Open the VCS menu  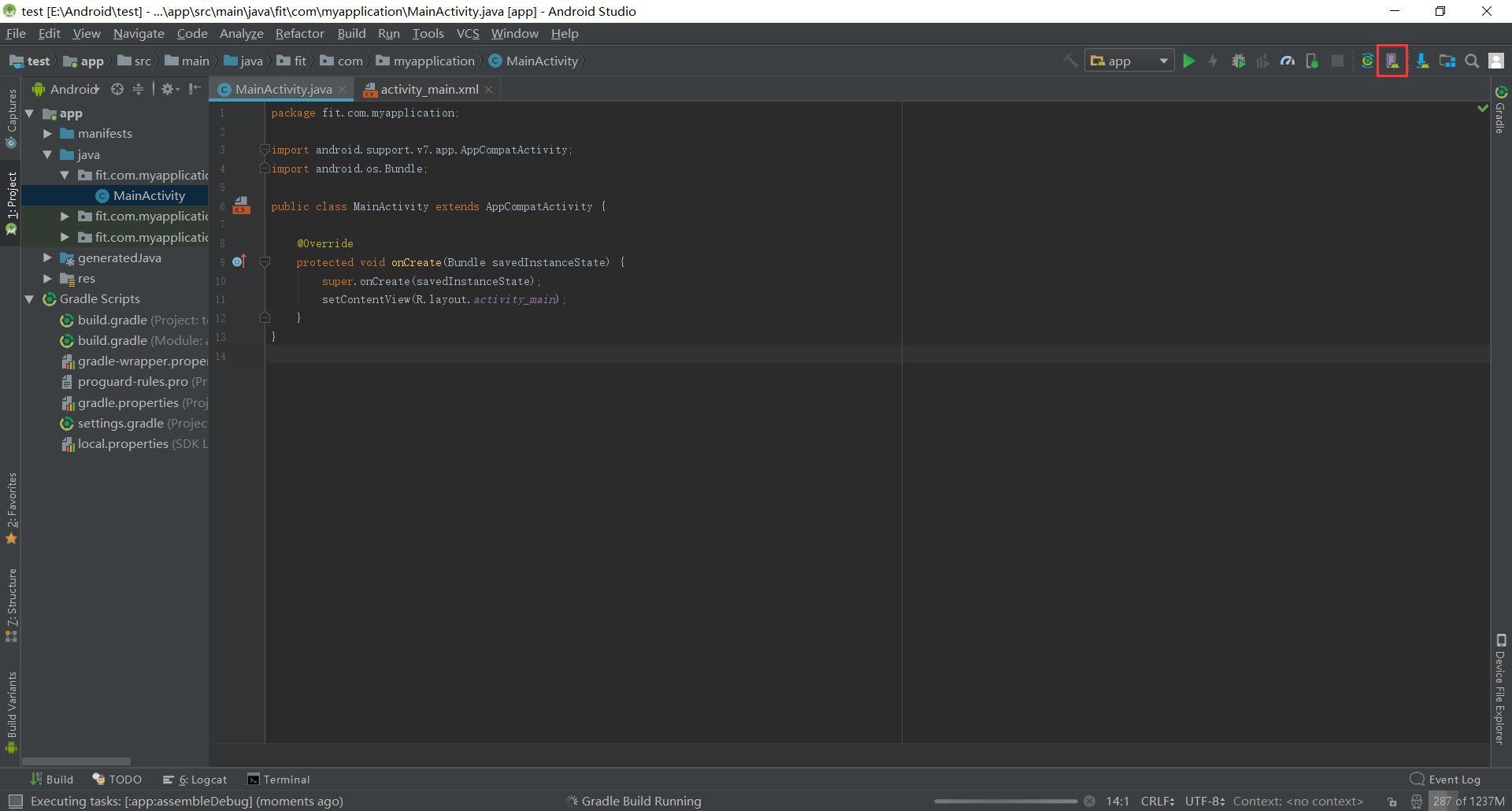pos(468,33)
